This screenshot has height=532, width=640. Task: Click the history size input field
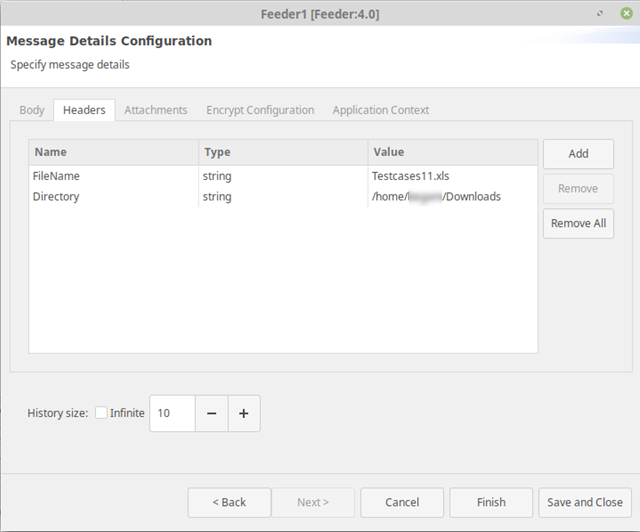(x=171, y=413)
